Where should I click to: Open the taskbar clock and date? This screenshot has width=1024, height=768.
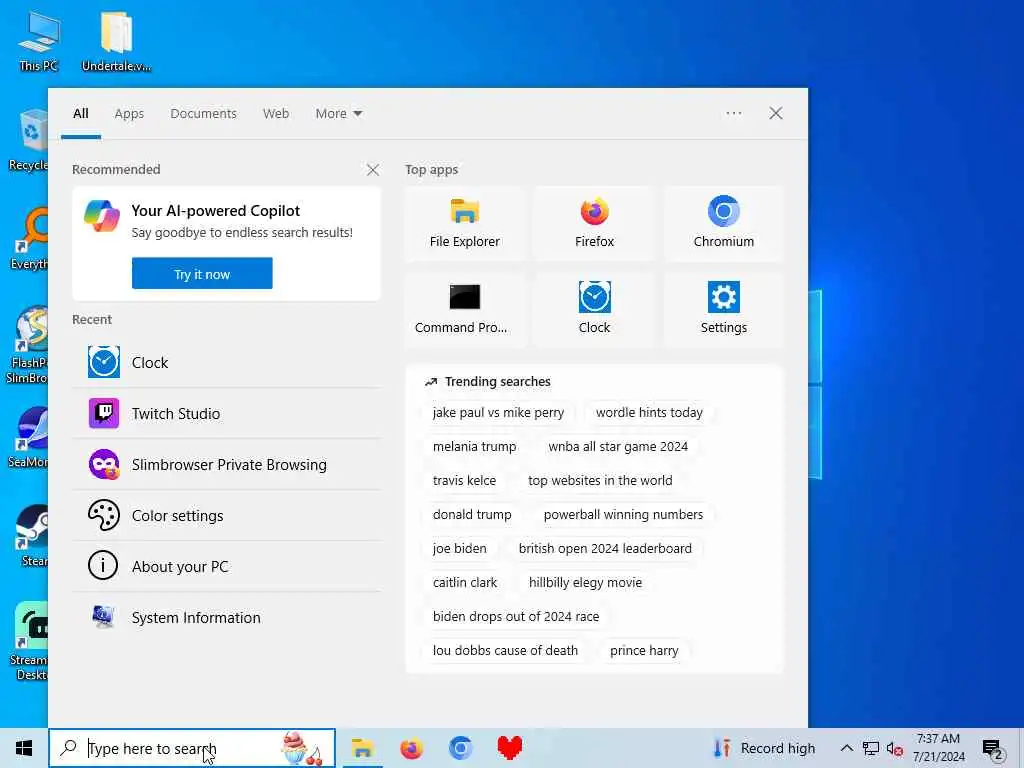tap(938, 748)
